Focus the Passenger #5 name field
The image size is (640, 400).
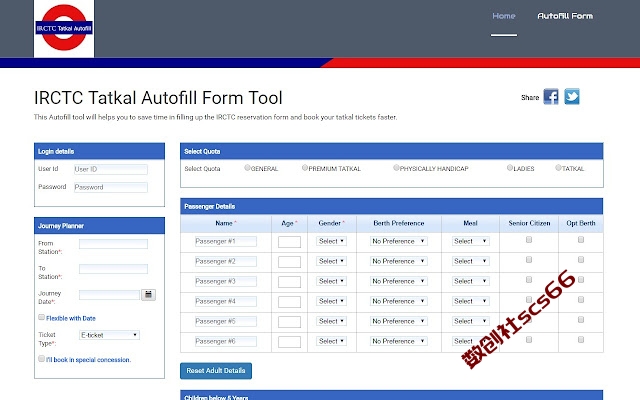[226, 321]
